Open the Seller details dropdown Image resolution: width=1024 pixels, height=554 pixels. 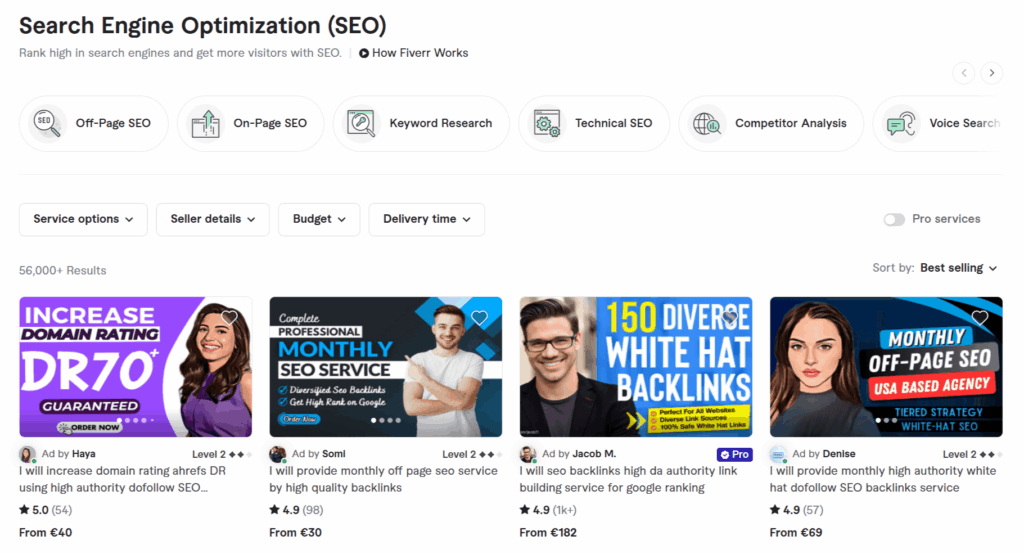point(212,219)
